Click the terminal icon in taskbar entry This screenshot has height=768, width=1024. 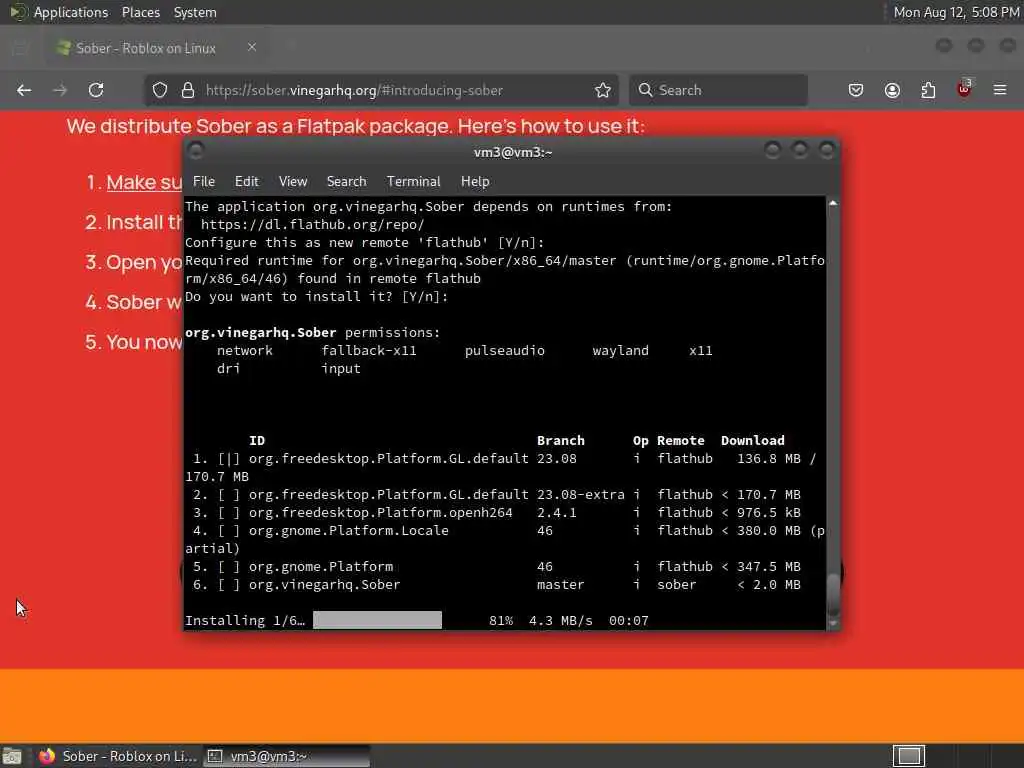pos(215,756)
